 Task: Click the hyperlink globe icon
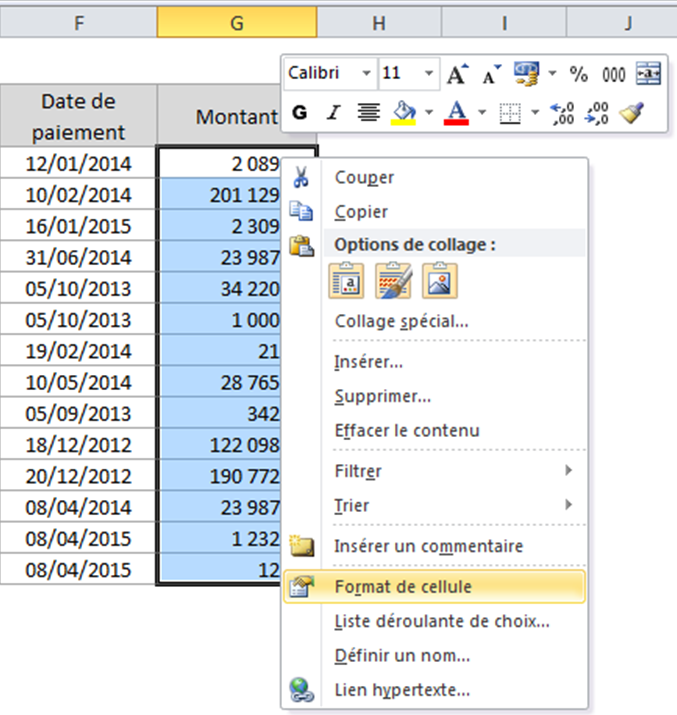(x=302, y=690)
